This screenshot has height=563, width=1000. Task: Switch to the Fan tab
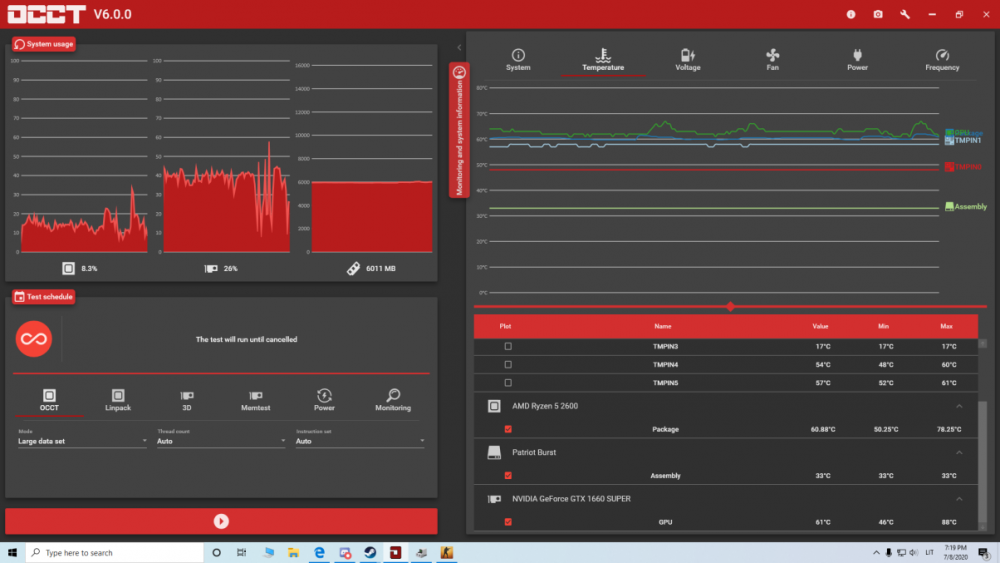(772, 59)
